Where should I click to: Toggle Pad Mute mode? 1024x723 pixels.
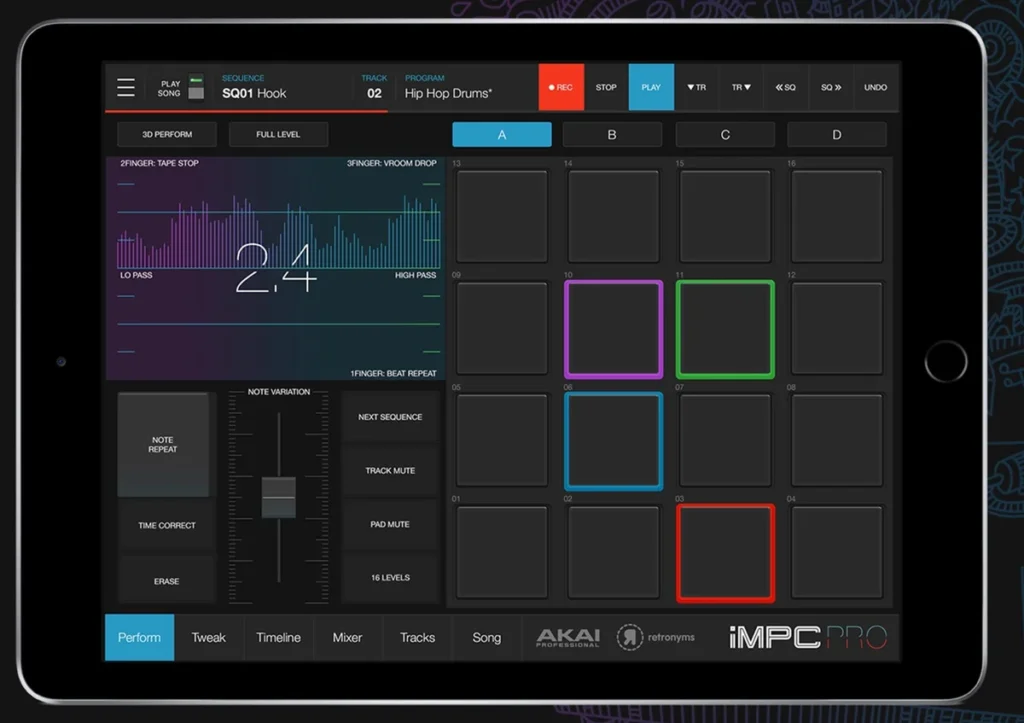[x=390, y=524]
